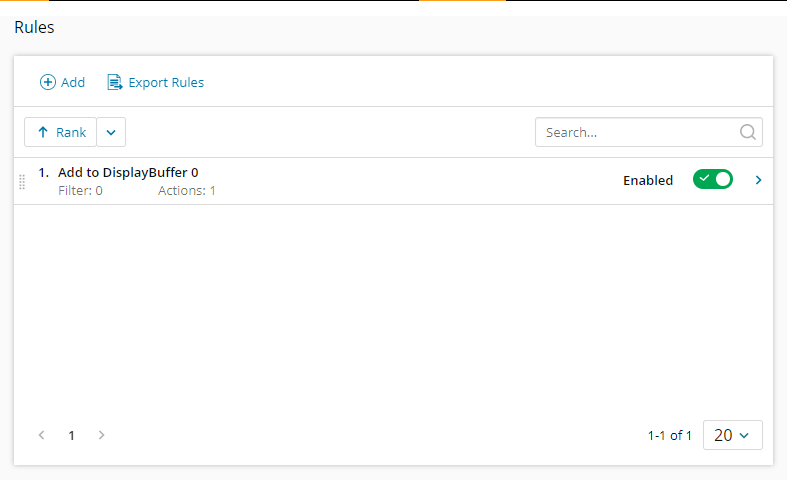Click the checkmark inside the green switch
Image resolution: width=787 pixels, height=481 pixels.
coord(704,179)
